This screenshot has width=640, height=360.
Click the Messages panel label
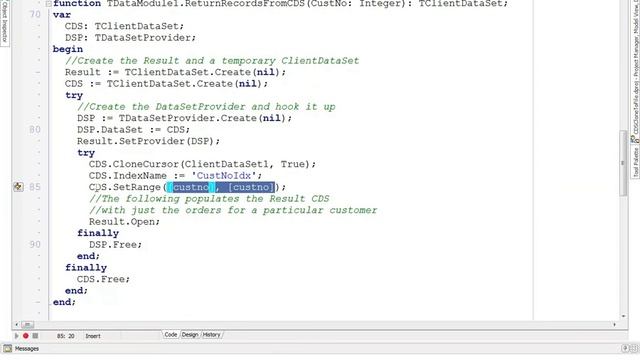point(27,349)
